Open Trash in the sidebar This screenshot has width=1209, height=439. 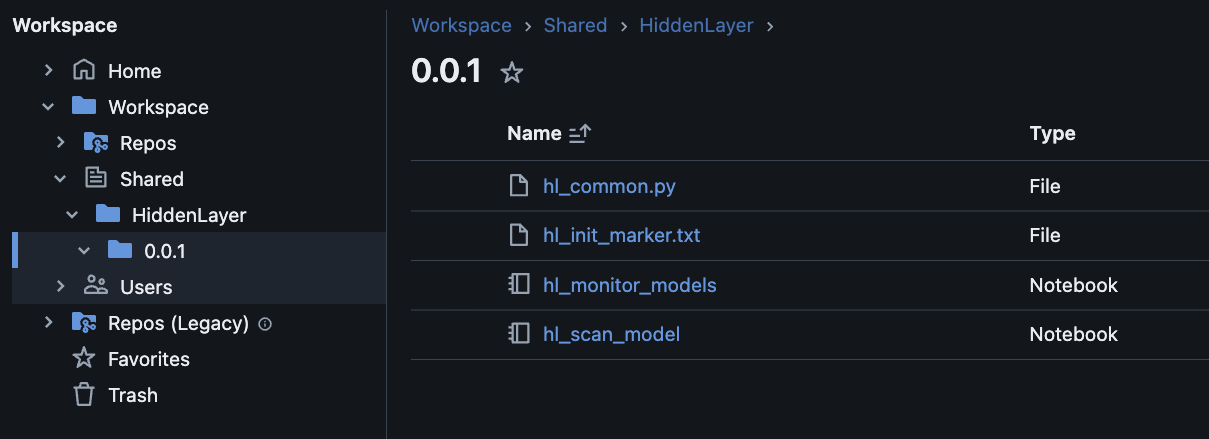coord(133,395)
